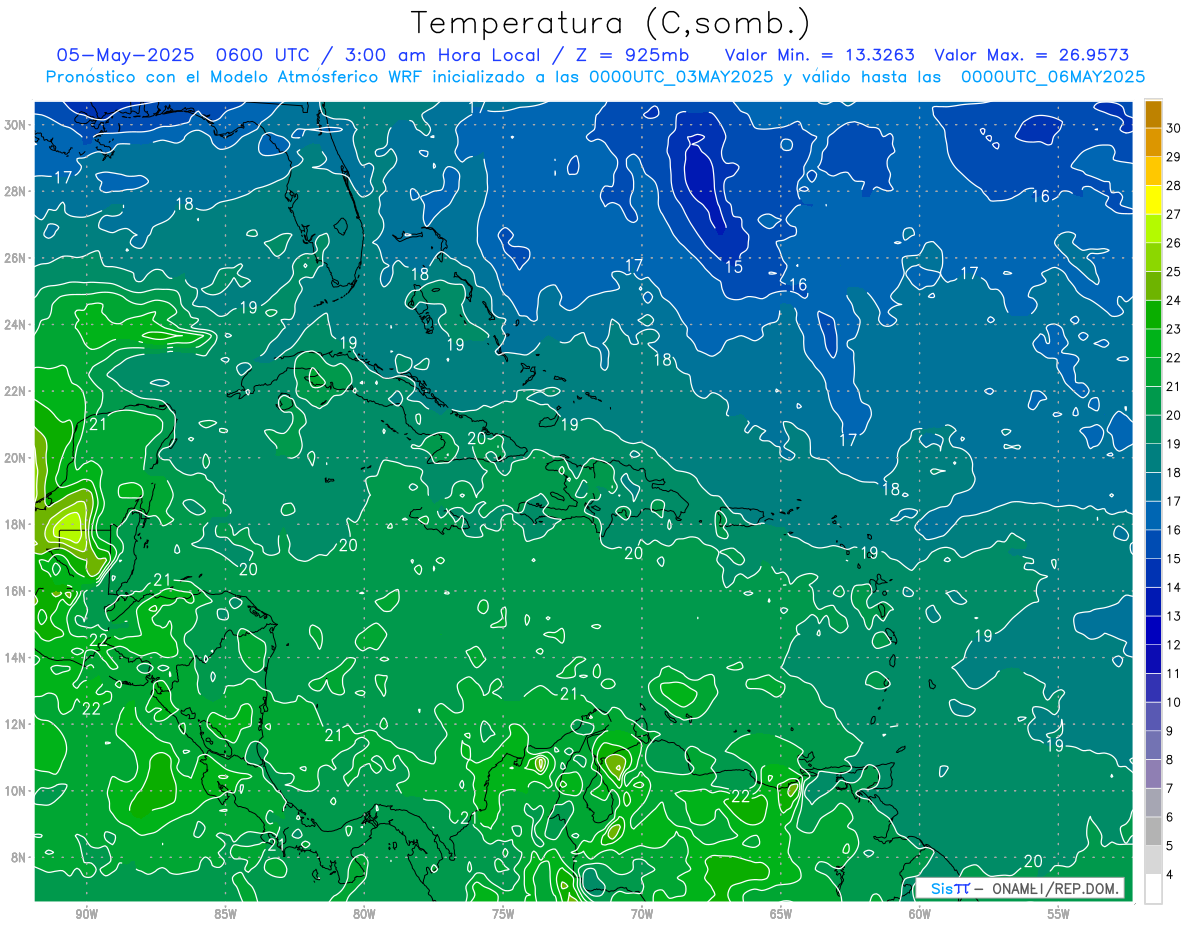
Task: Pick the brown top swatch of the color scale
Action: pyautogui.click(x=1153, y=115)
